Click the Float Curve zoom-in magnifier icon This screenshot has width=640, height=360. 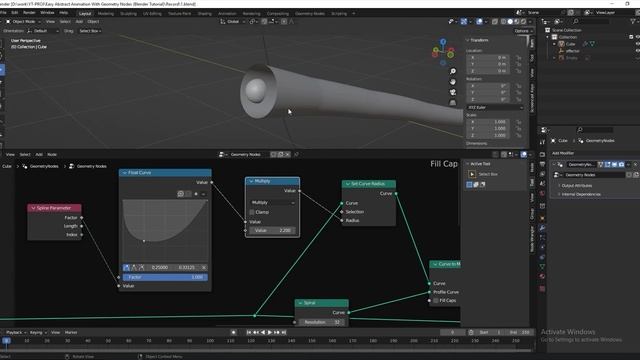tap(180, 194)
